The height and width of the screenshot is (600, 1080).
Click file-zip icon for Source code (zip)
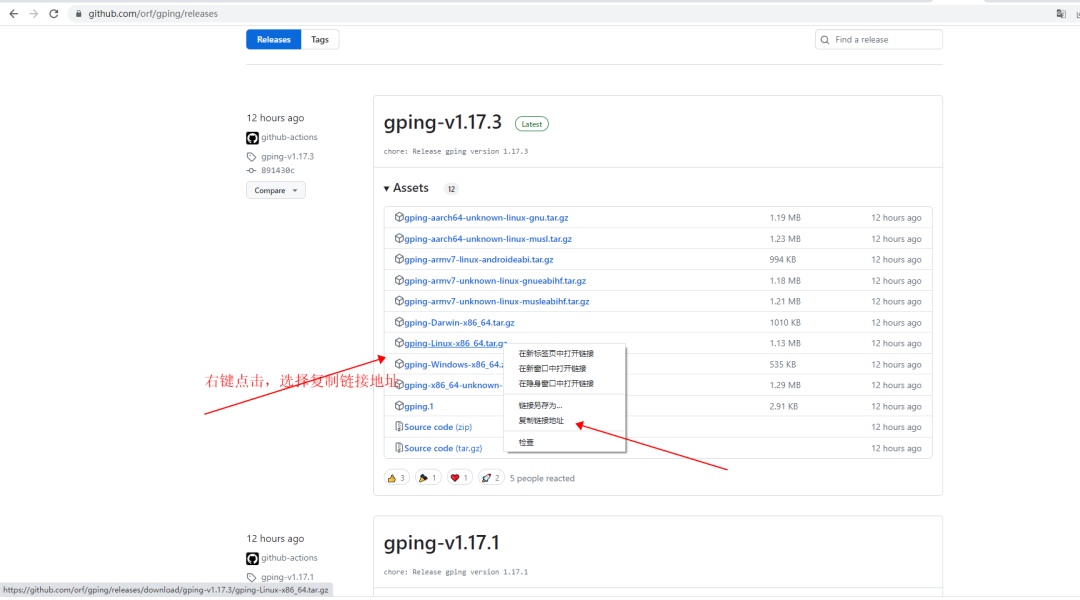click(399, 427)
